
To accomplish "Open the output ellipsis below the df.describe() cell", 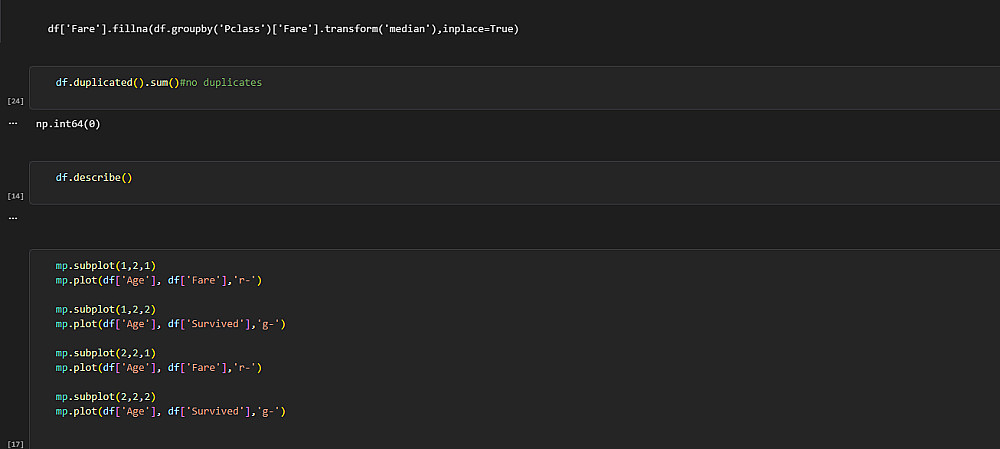I will [12, 217].
